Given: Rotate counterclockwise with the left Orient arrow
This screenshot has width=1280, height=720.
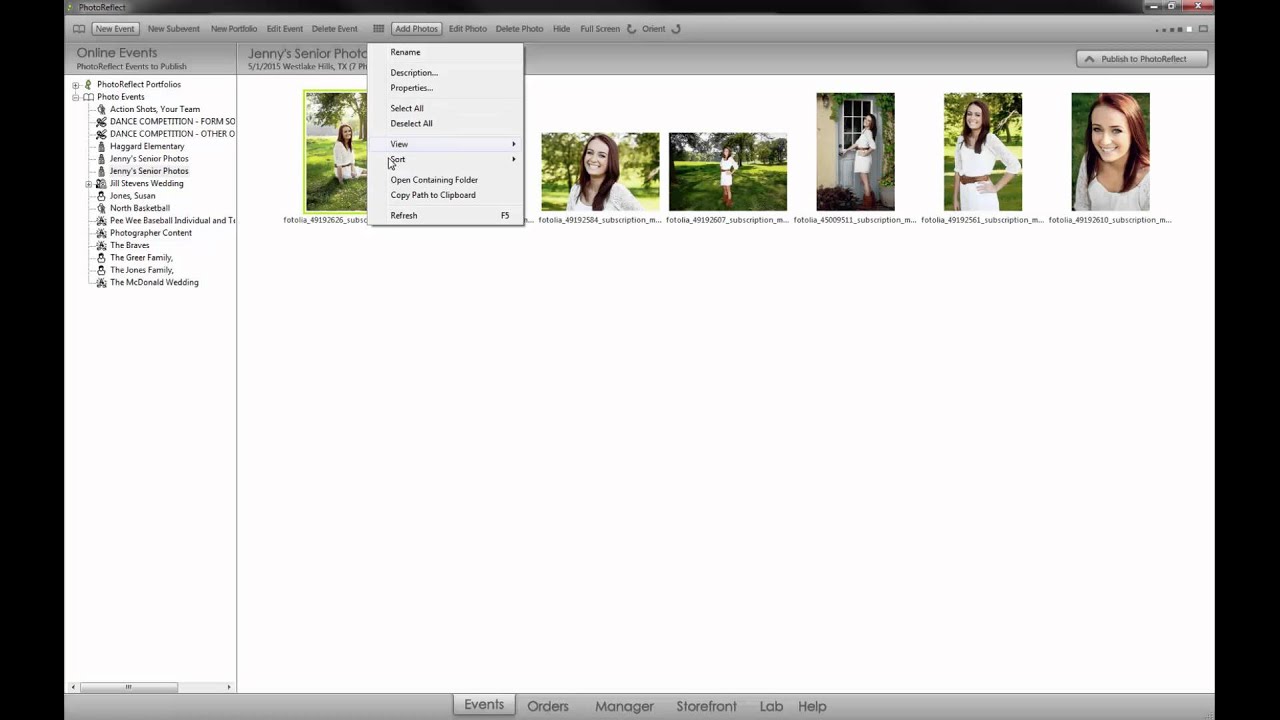Looking at the screenshot, I should click(x=631, y=29).
